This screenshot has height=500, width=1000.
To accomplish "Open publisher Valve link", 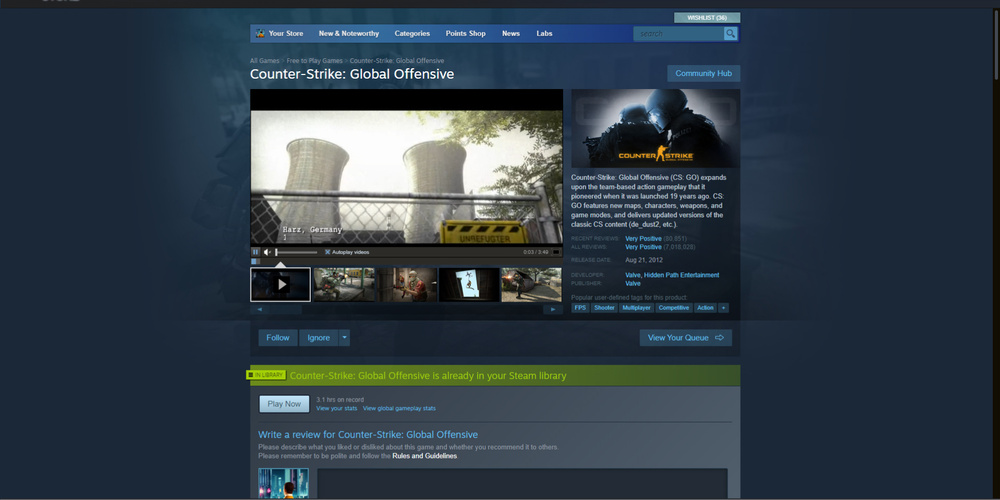I will point(633,283).
